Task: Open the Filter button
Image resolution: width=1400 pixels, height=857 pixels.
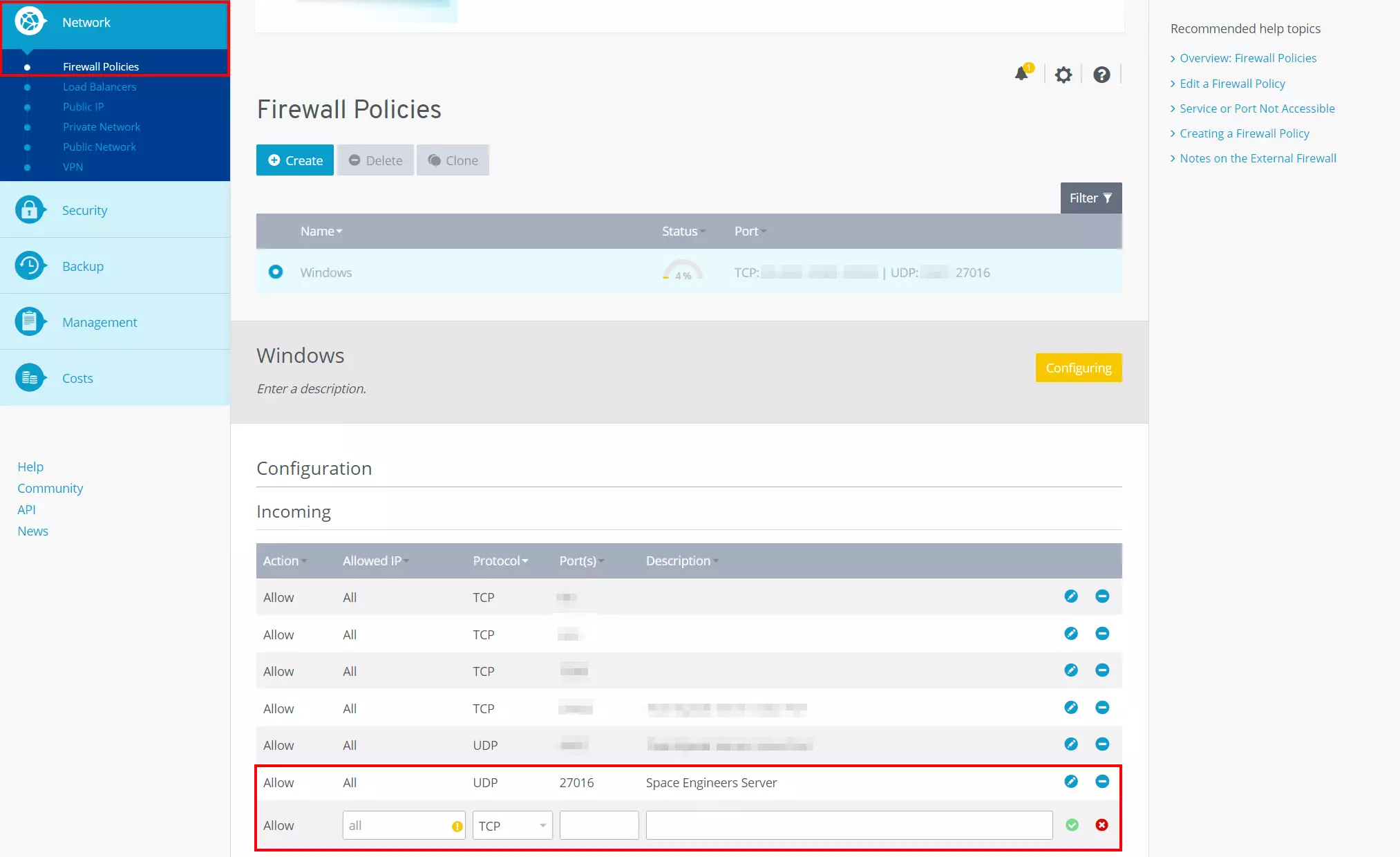Action: [1091, 198]
